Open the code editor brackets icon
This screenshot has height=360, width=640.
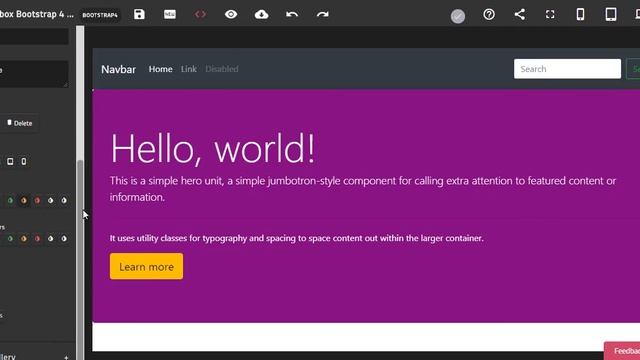[200, 14]
